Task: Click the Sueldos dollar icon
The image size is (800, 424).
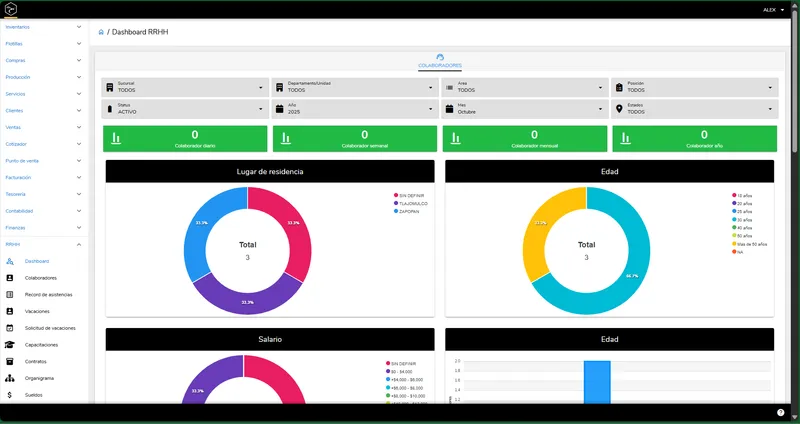Action: click(x=9, y=395)
